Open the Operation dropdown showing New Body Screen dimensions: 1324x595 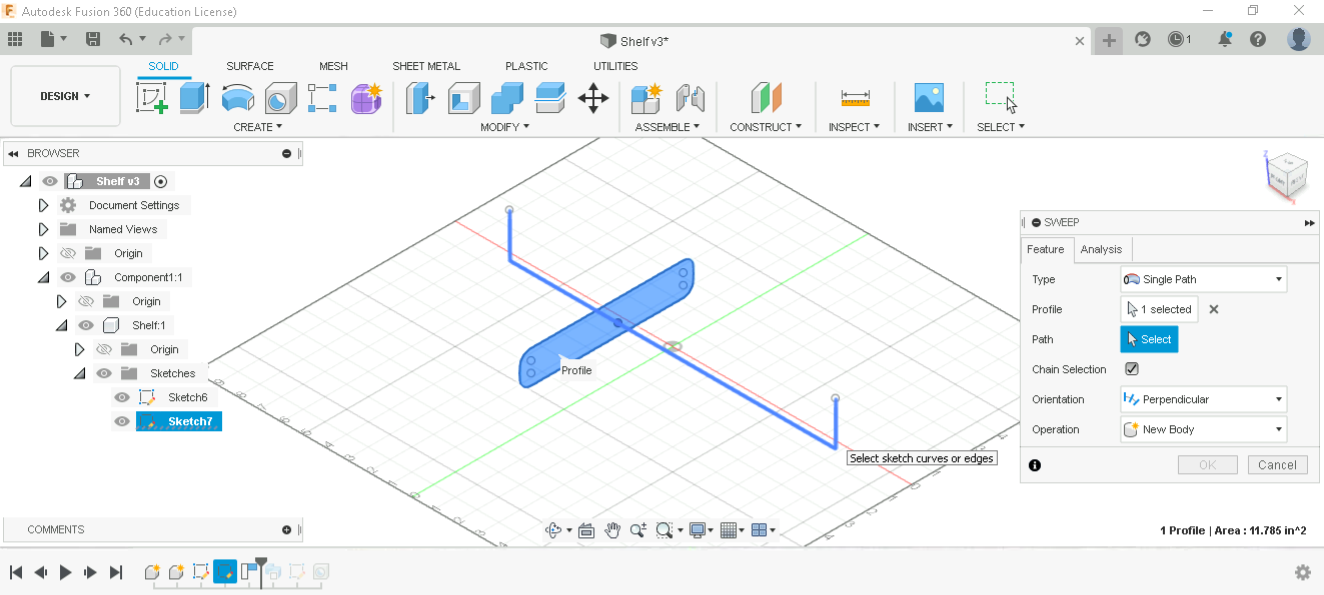[x=1203, y=429]
